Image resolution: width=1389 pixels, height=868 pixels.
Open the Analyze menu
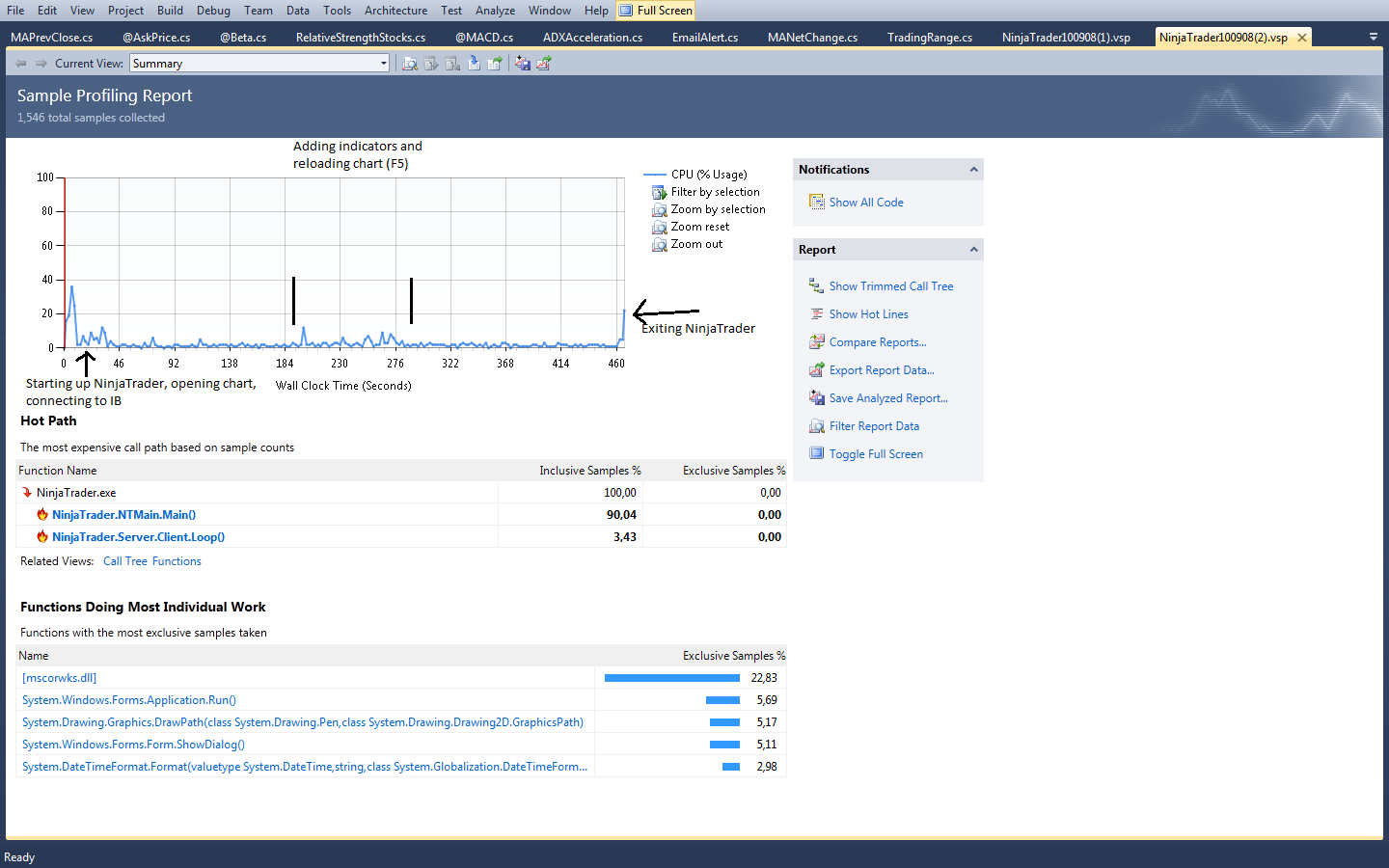495,11
